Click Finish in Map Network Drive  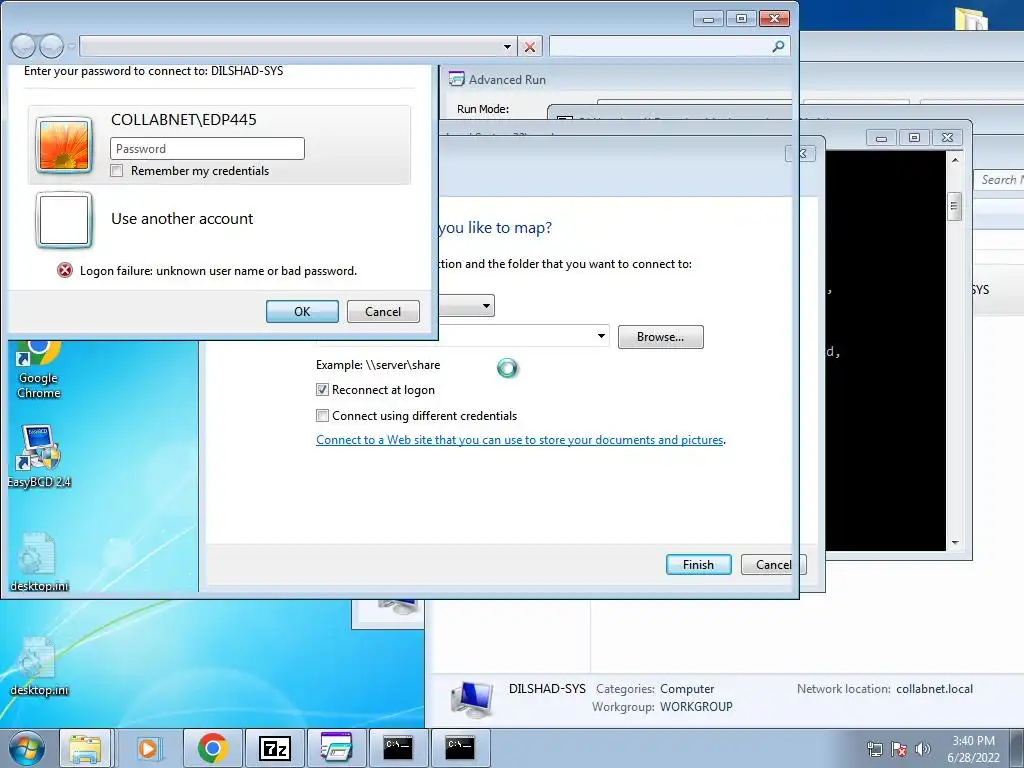click(x=698, y=565)
